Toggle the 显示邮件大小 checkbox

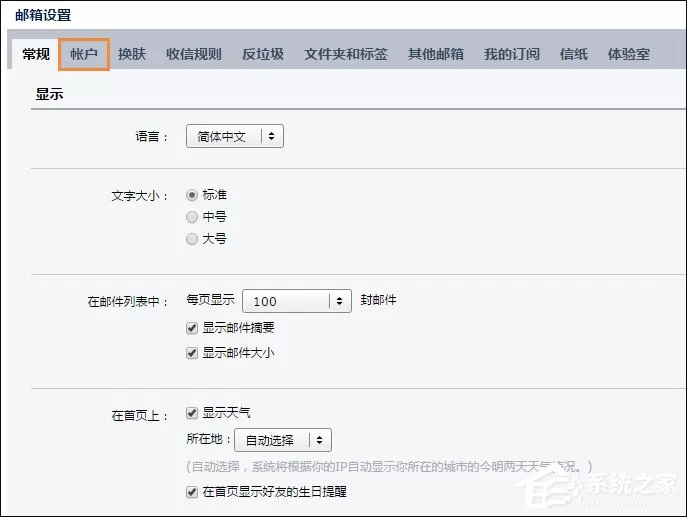[x=192, y=353]
